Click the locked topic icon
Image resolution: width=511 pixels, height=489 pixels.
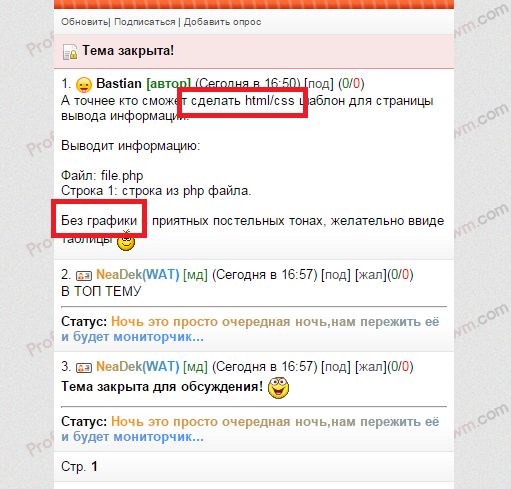coord(70,52)
